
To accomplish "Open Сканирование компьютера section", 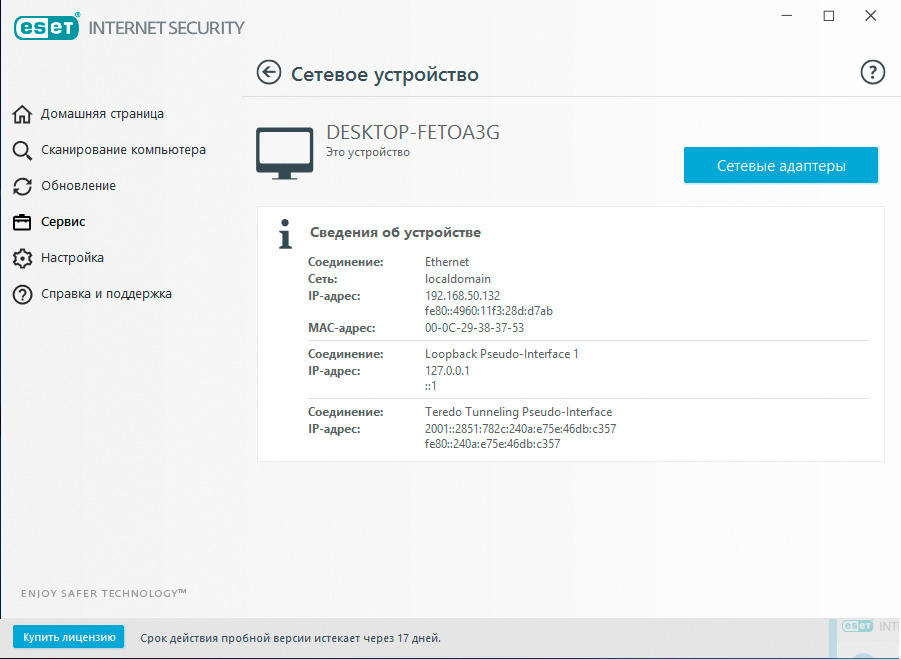I will point(123,149).
